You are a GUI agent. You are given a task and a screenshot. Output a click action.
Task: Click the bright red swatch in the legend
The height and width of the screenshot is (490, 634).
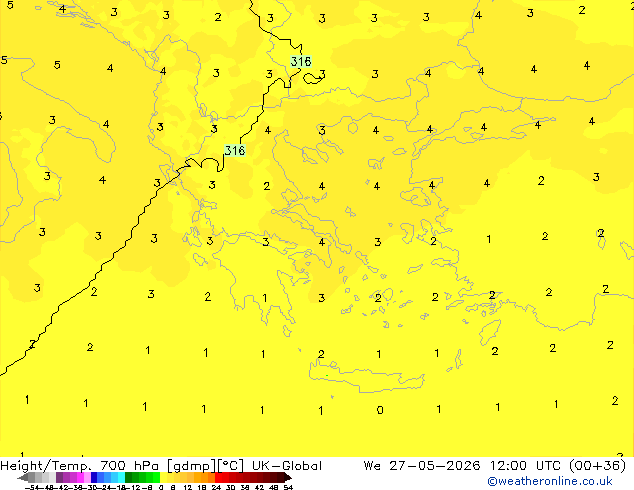(x=218, y=477)
